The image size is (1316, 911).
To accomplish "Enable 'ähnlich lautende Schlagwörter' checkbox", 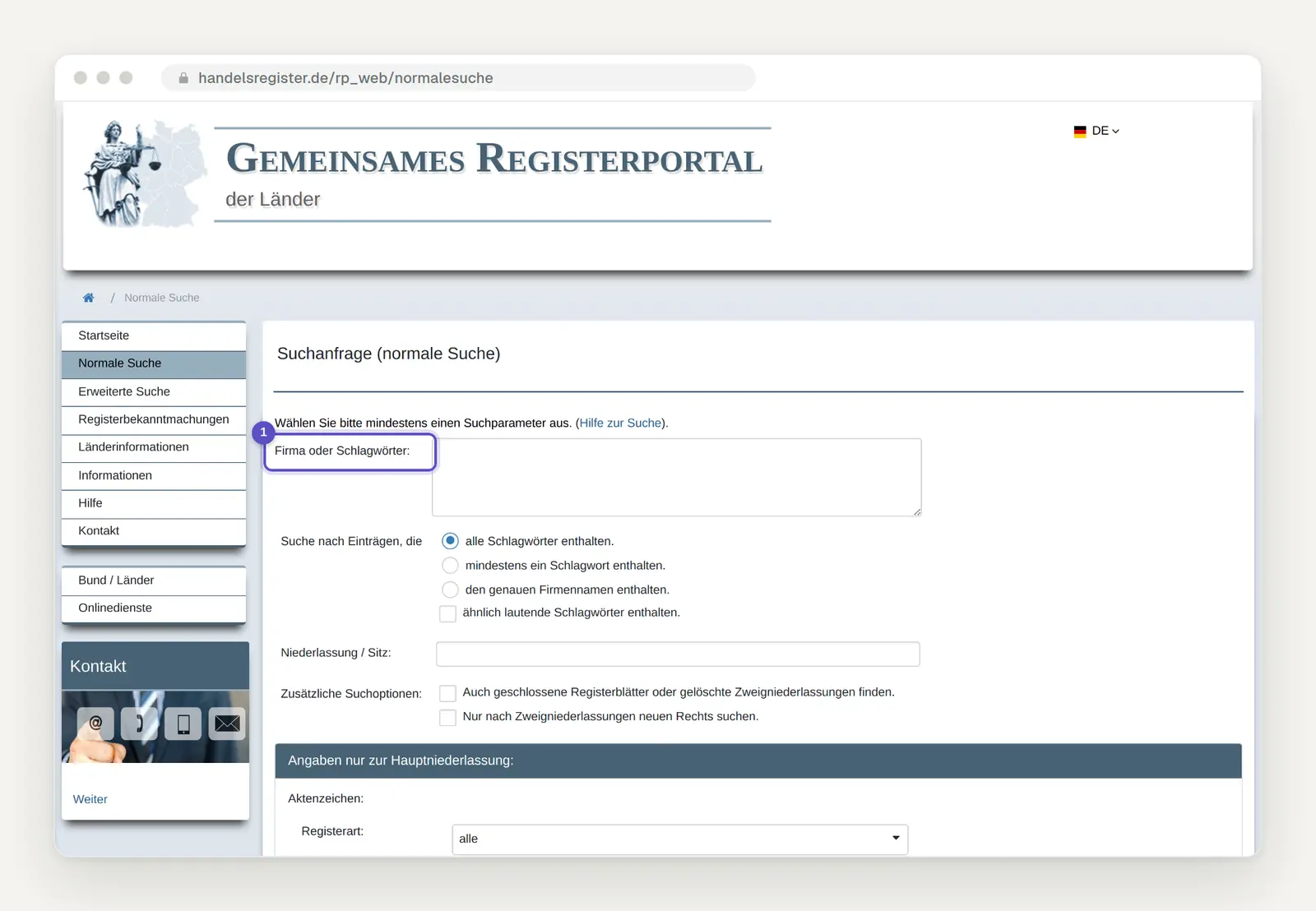I will pos(447,613).
